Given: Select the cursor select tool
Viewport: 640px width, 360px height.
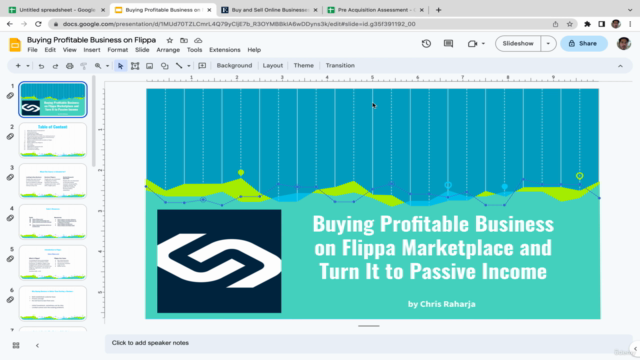Looking at the screenshot, I should click(120, 66).
